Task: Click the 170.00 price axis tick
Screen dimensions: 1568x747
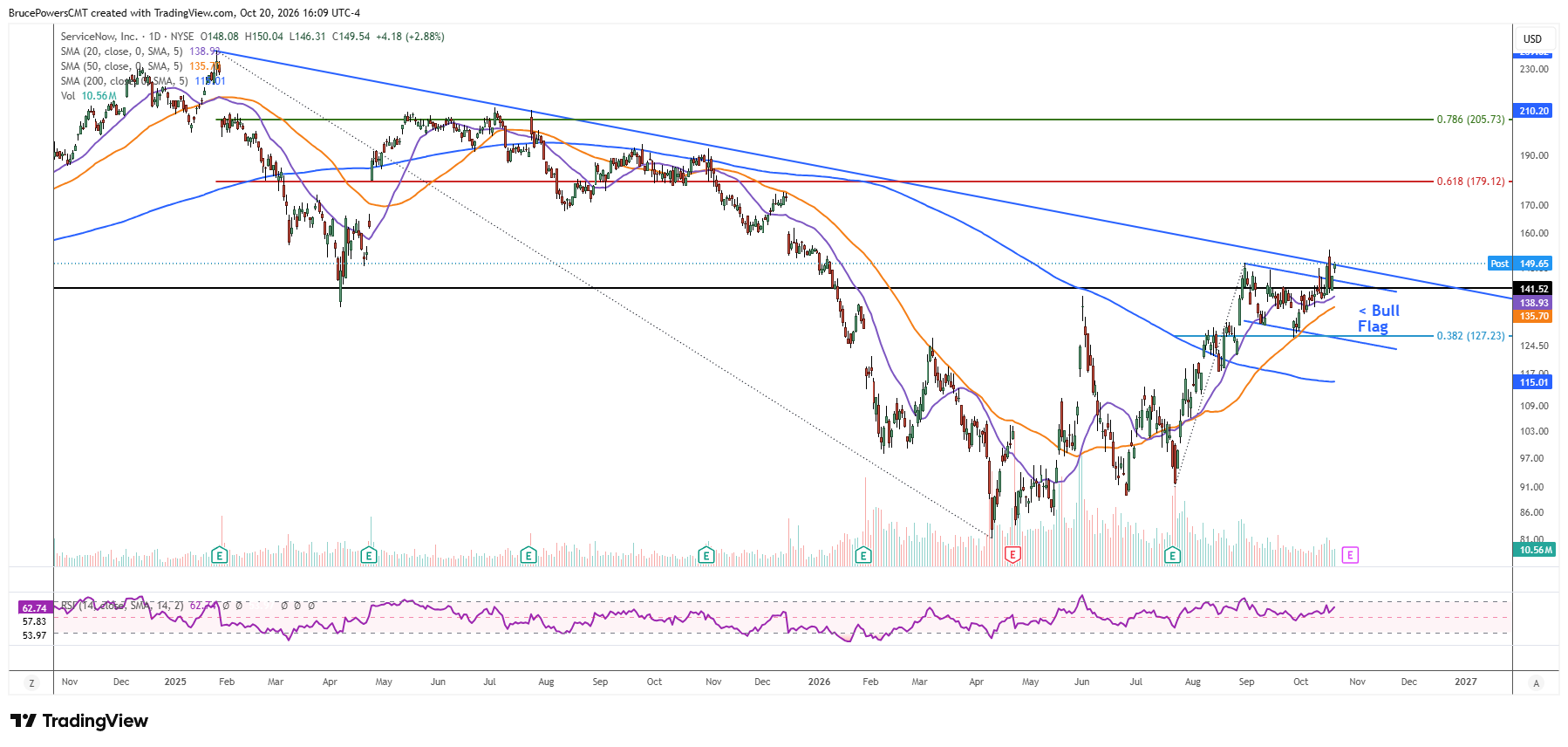Action: click(1534, 205)
